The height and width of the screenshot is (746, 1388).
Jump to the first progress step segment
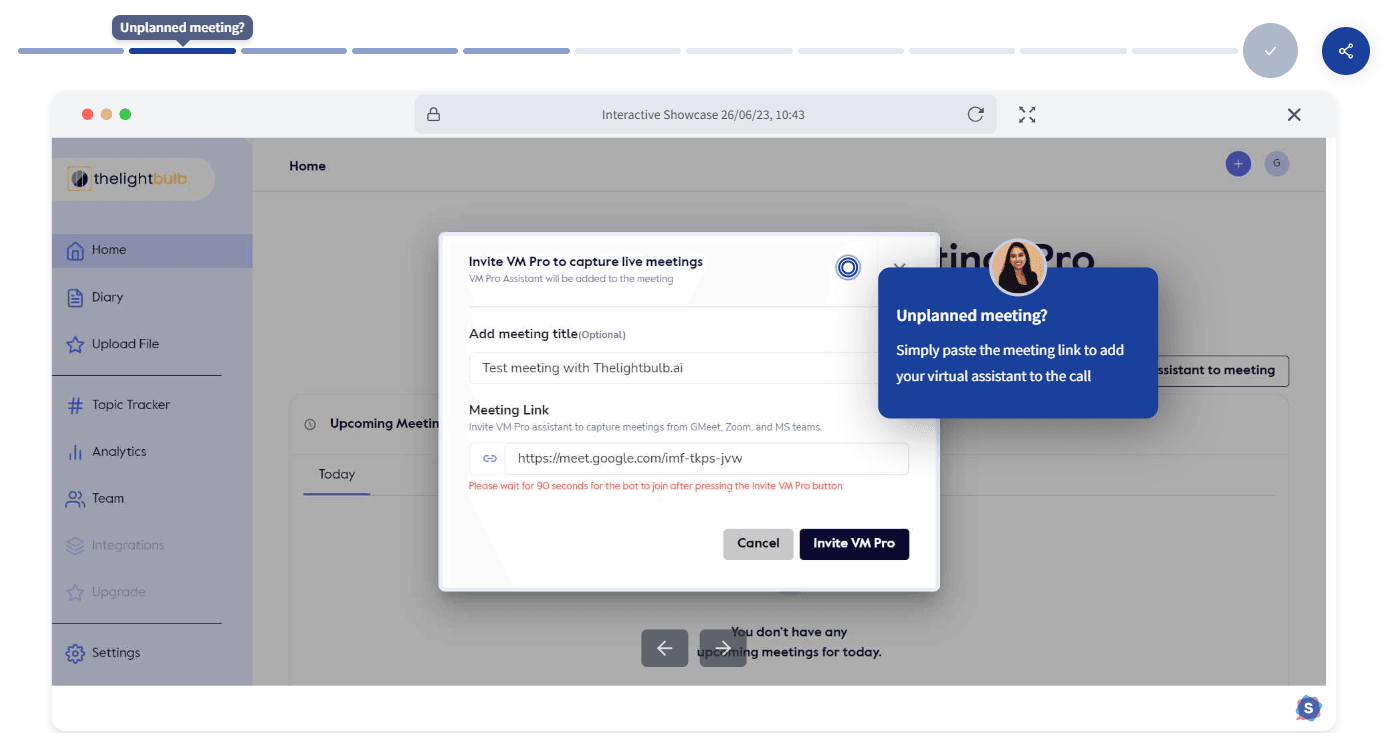pos(71,51)
